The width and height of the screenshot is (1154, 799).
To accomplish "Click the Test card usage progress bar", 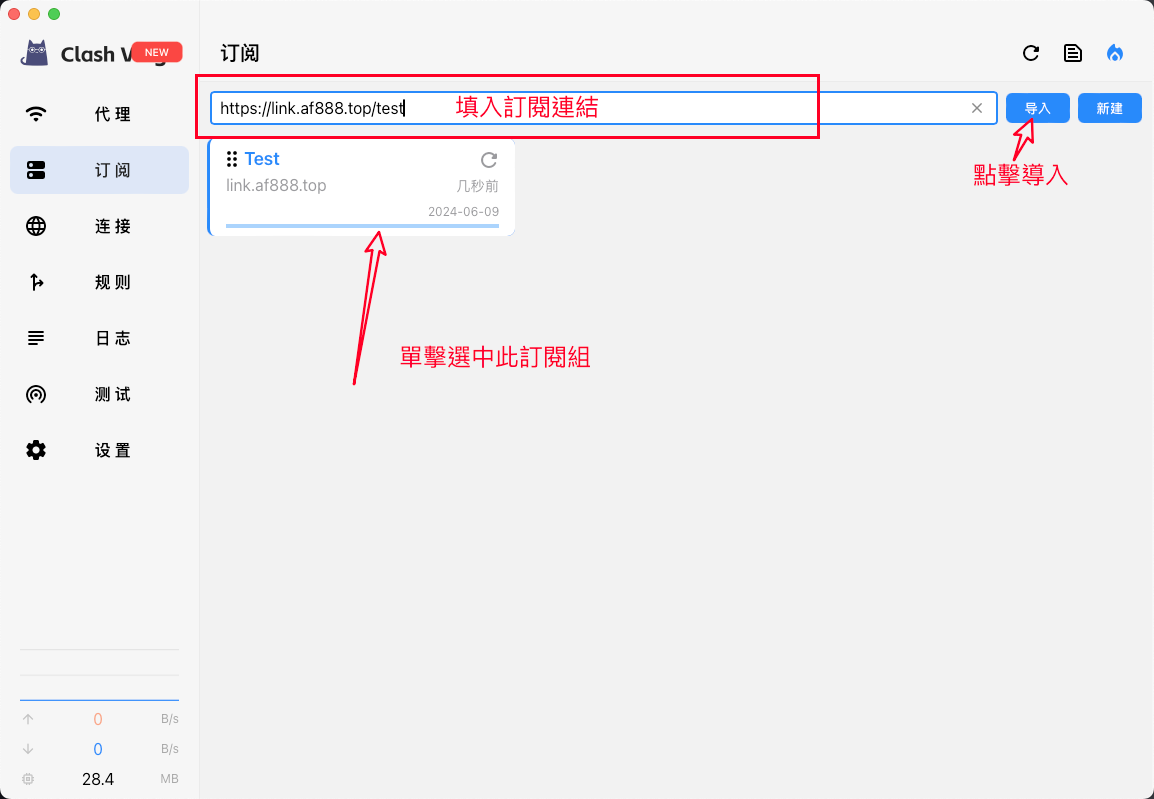I will click(x=362, y=226).
